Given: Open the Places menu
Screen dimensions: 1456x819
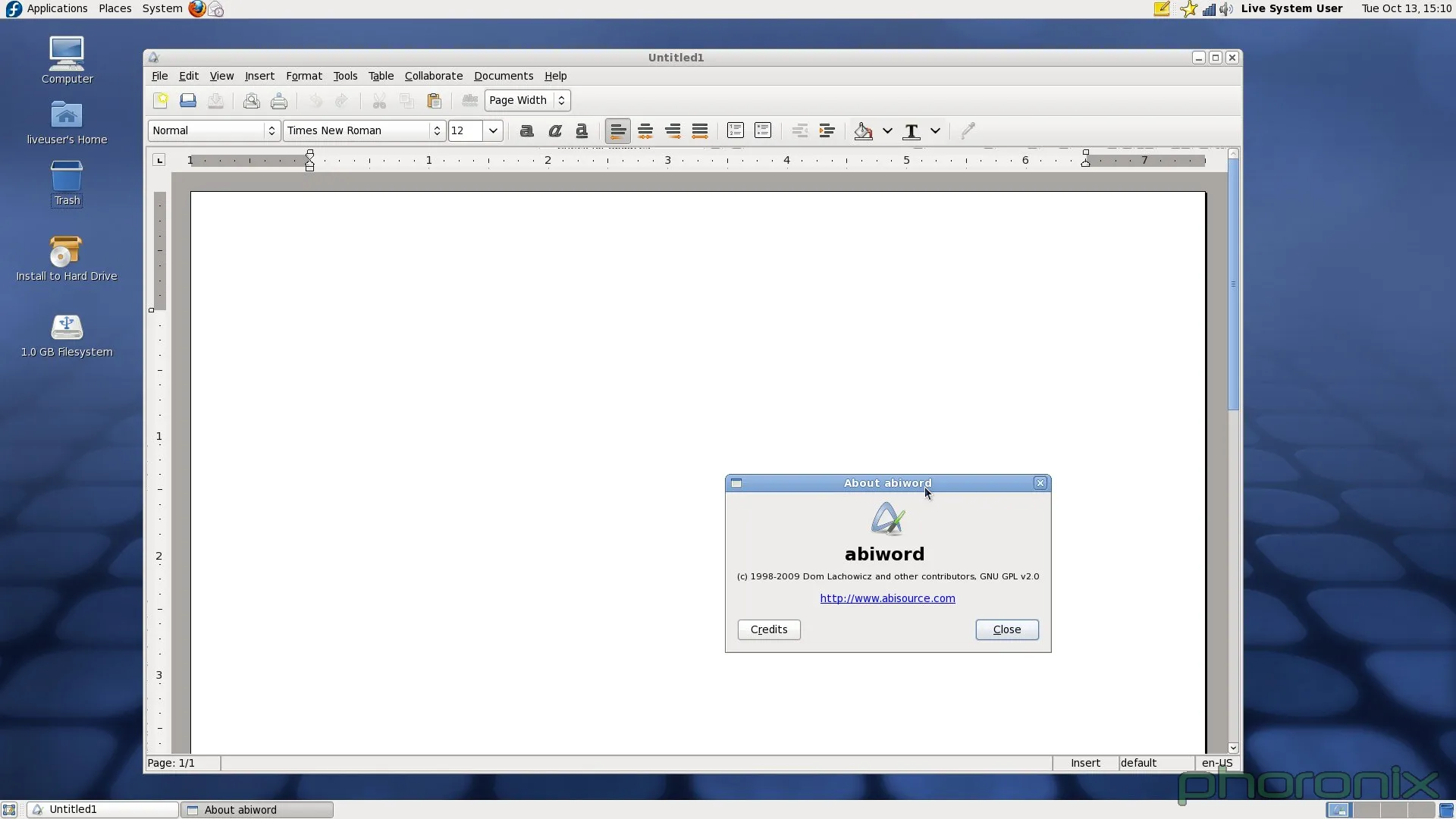Looking at the screenshot, I should pos(115,8).
